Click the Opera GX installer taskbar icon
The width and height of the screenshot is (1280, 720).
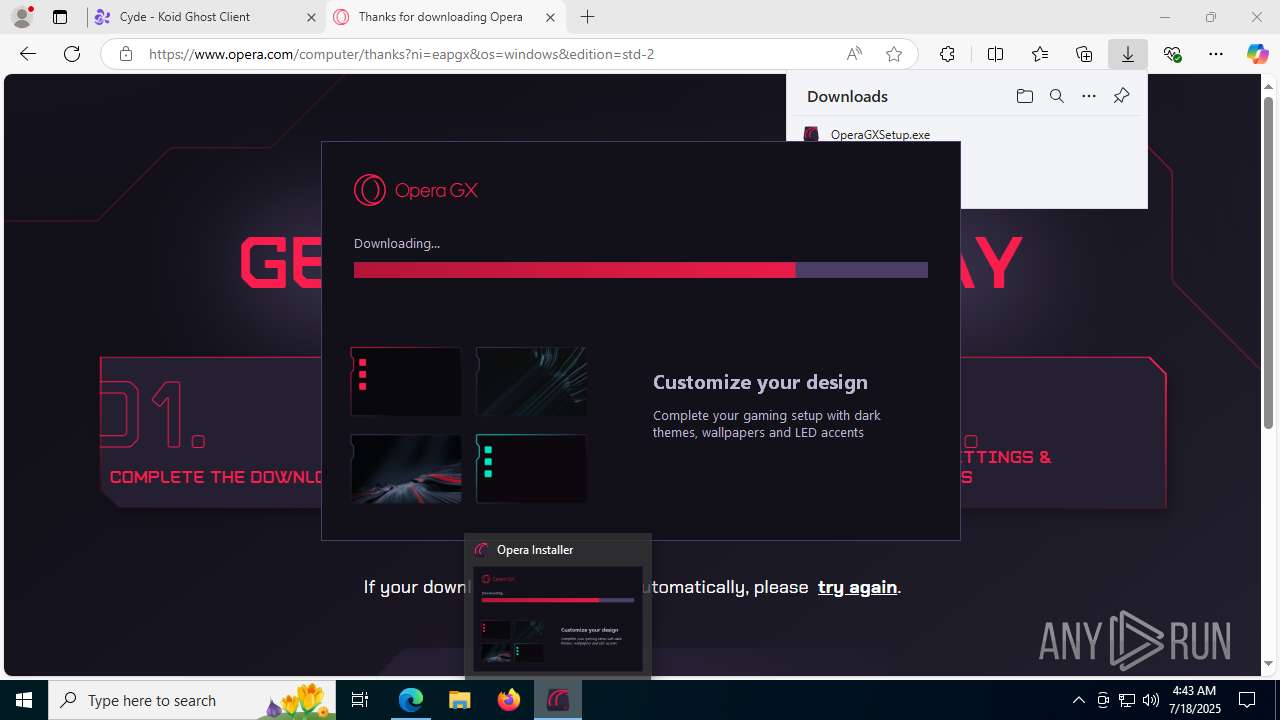558,700
